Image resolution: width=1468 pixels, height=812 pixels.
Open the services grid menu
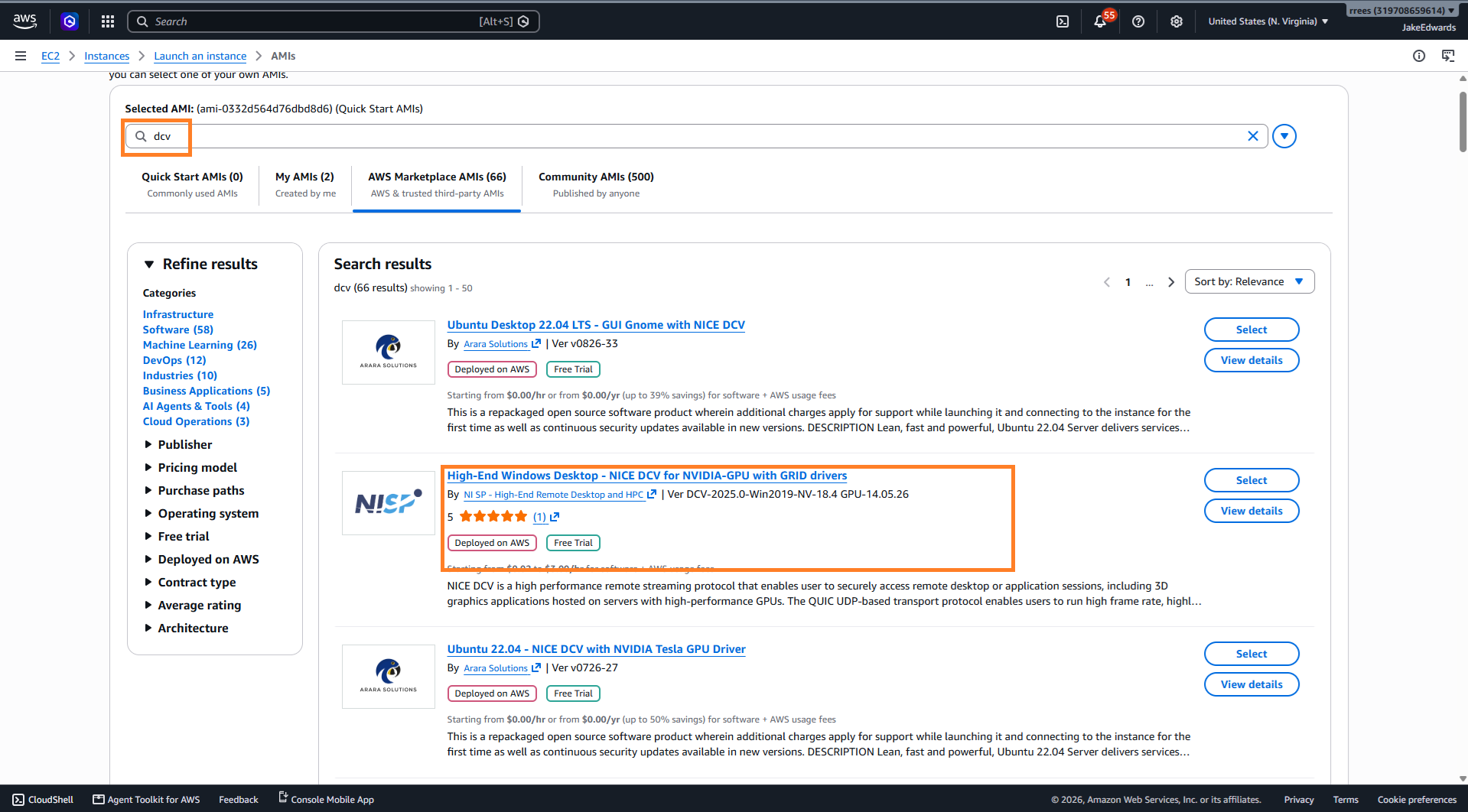point(108,21)
